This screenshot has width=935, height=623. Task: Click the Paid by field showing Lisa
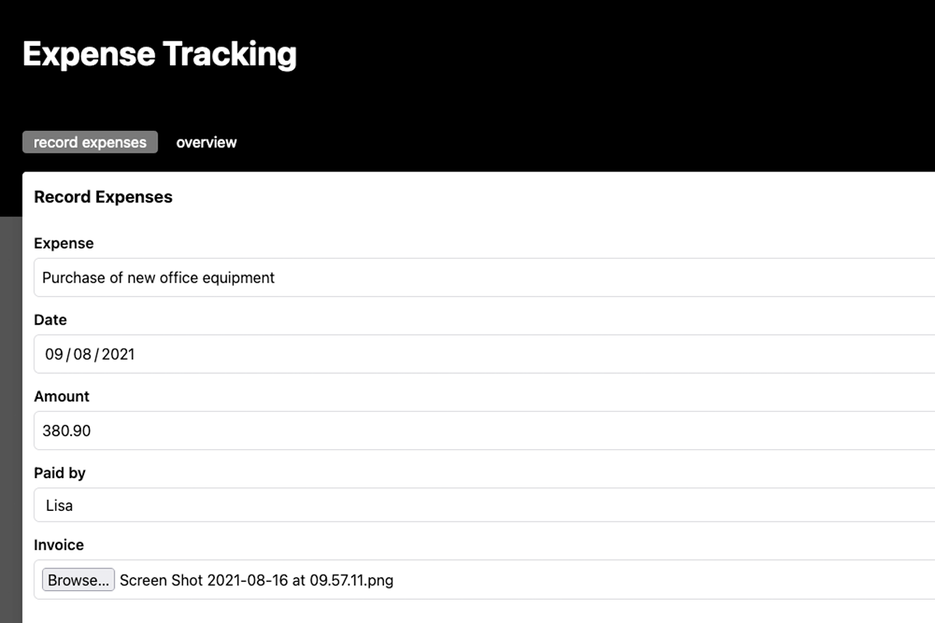click(400, 505)
